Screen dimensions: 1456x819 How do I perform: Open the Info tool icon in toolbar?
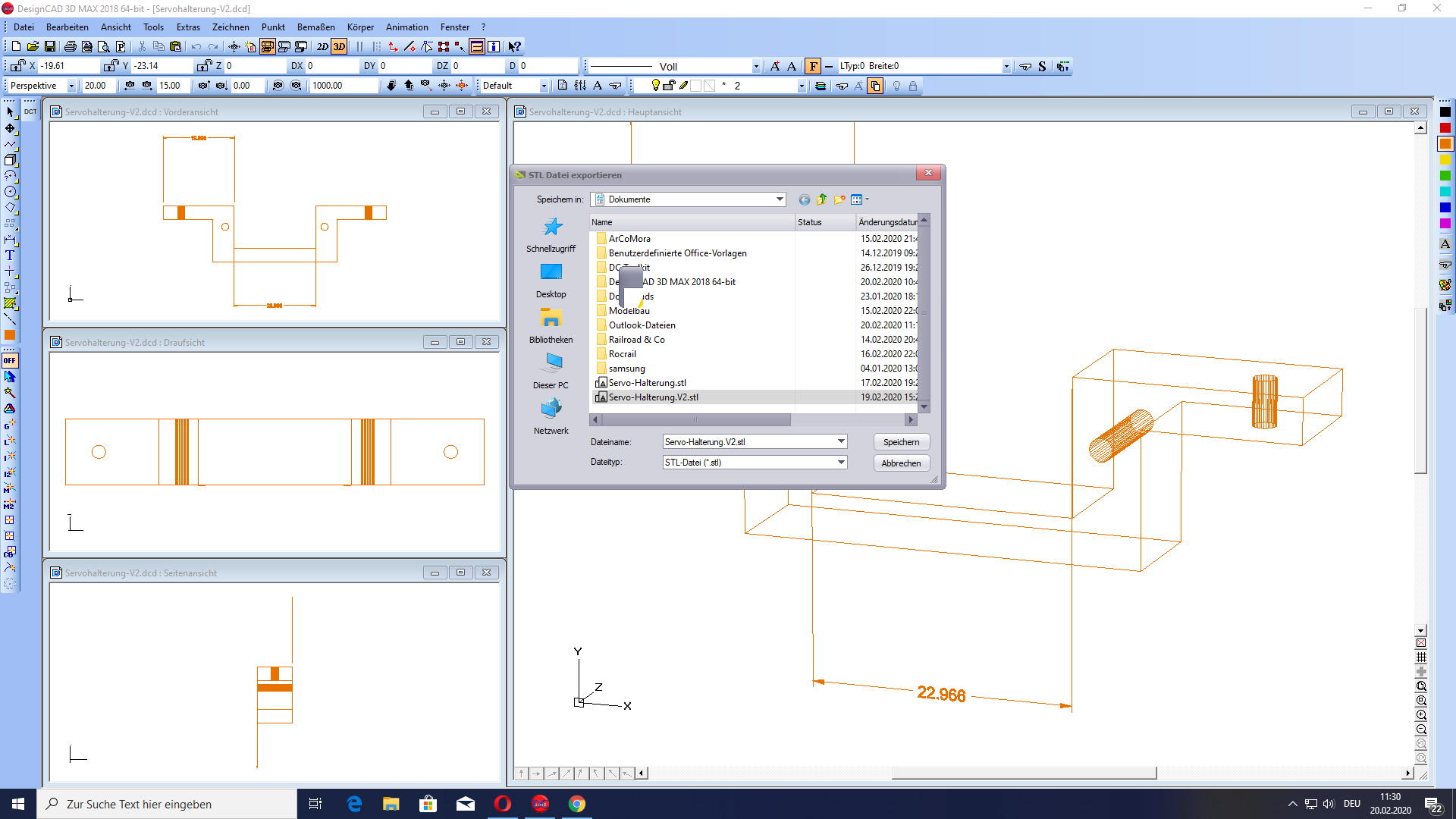[494, 46]
